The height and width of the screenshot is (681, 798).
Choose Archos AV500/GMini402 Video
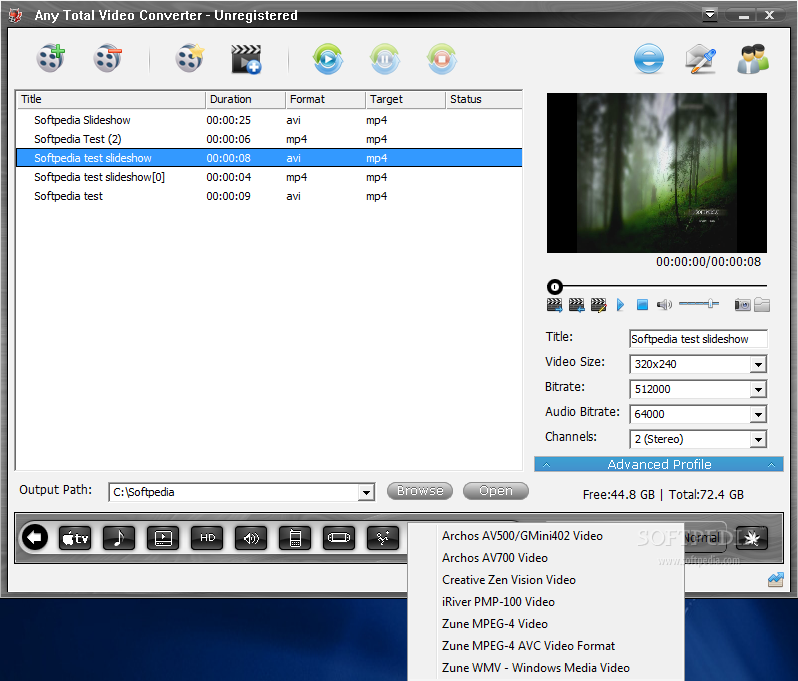pyautogui.click(x=522, y=536)
